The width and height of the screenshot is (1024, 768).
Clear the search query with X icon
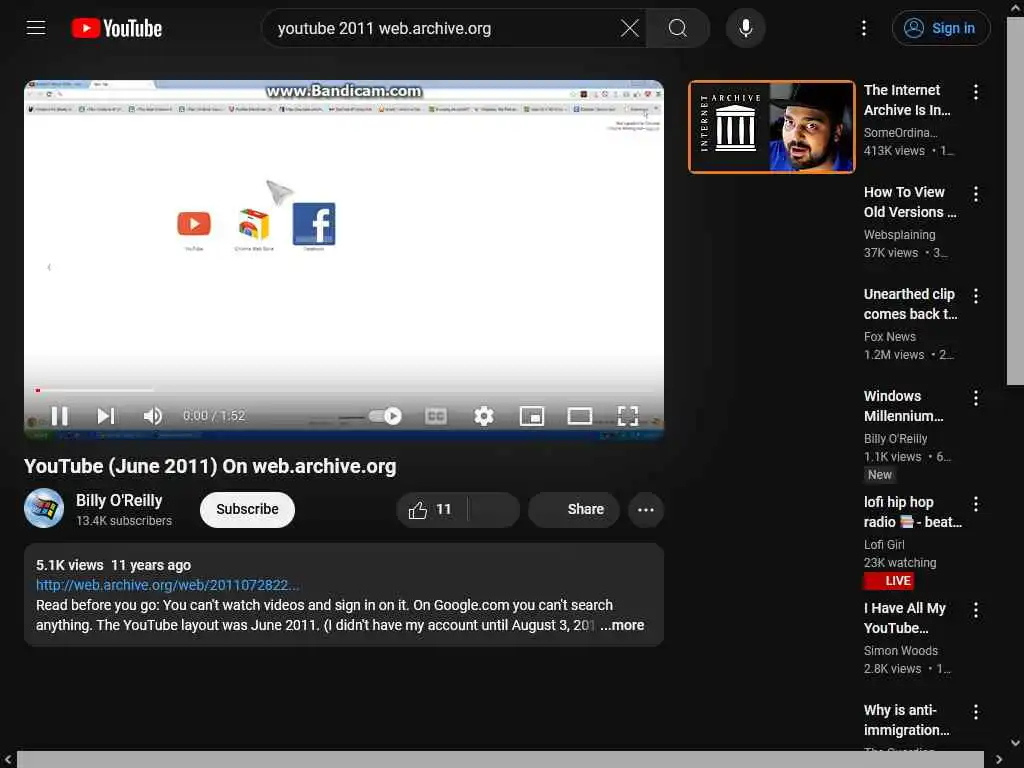pyautogui.click(x=630, y=28)
